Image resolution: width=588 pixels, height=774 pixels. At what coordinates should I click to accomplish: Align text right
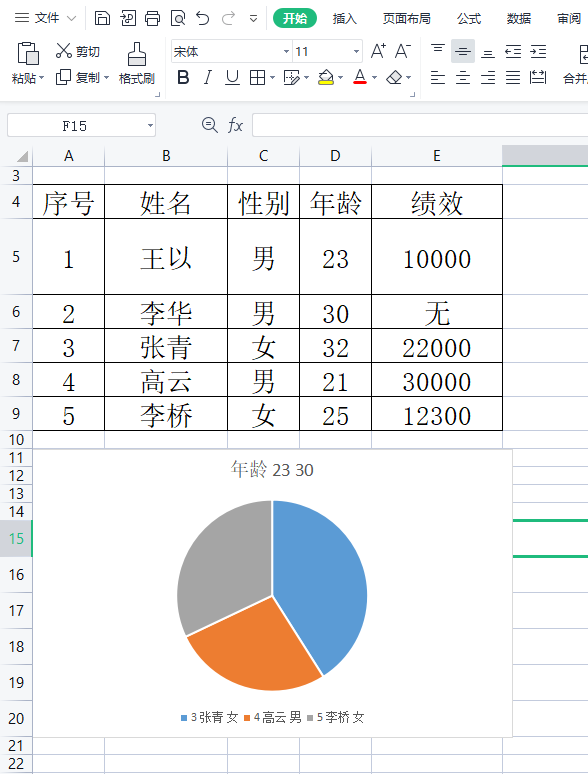[x=488, y=77]
